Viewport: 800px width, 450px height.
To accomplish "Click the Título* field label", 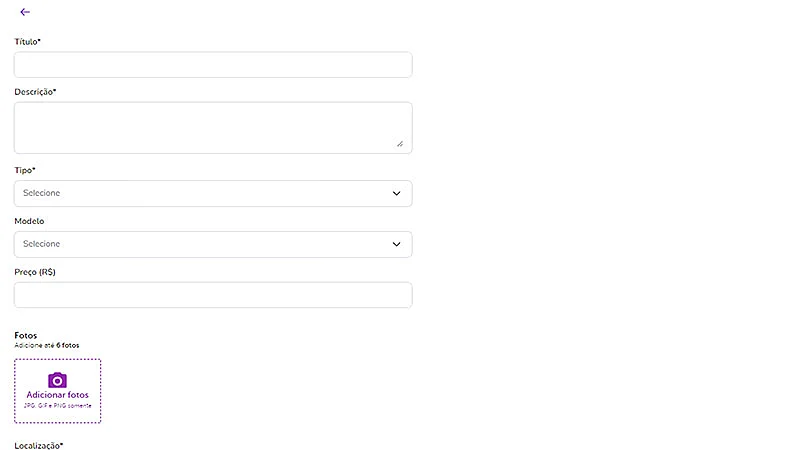I will tap(28, 41).
